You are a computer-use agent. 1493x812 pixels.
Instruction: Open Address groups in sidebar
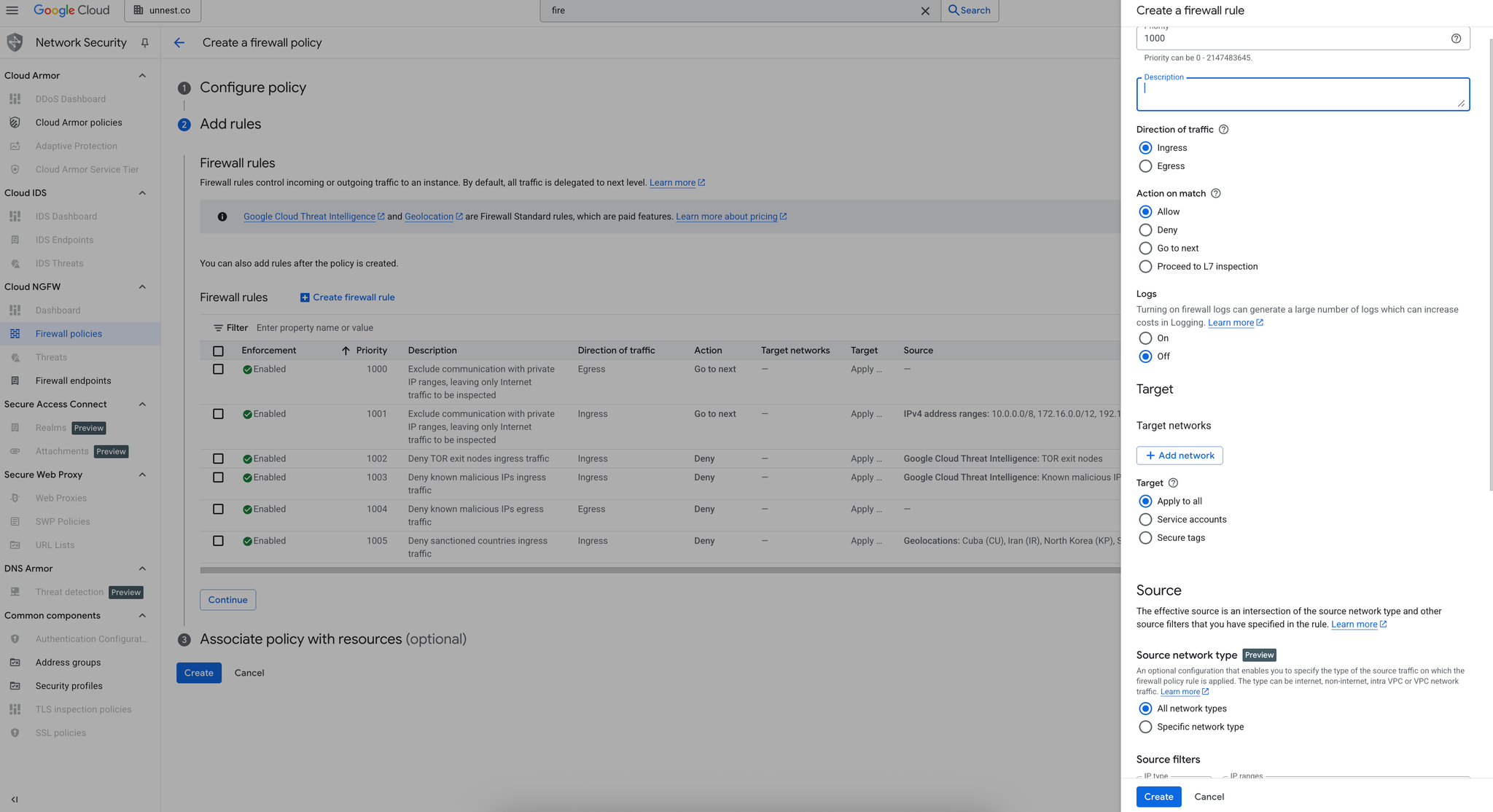tap(68, 663)
